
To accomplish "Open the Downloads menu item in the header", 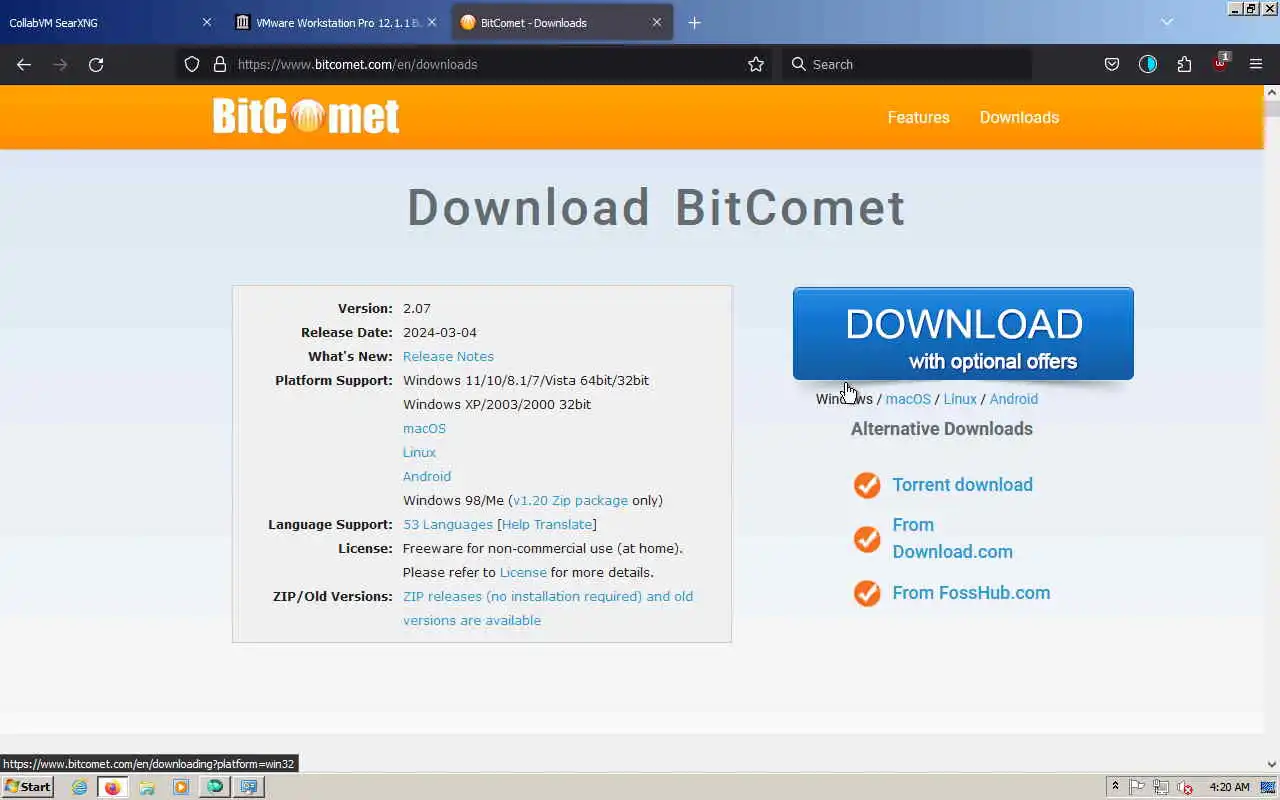I will click(1019, 117).
